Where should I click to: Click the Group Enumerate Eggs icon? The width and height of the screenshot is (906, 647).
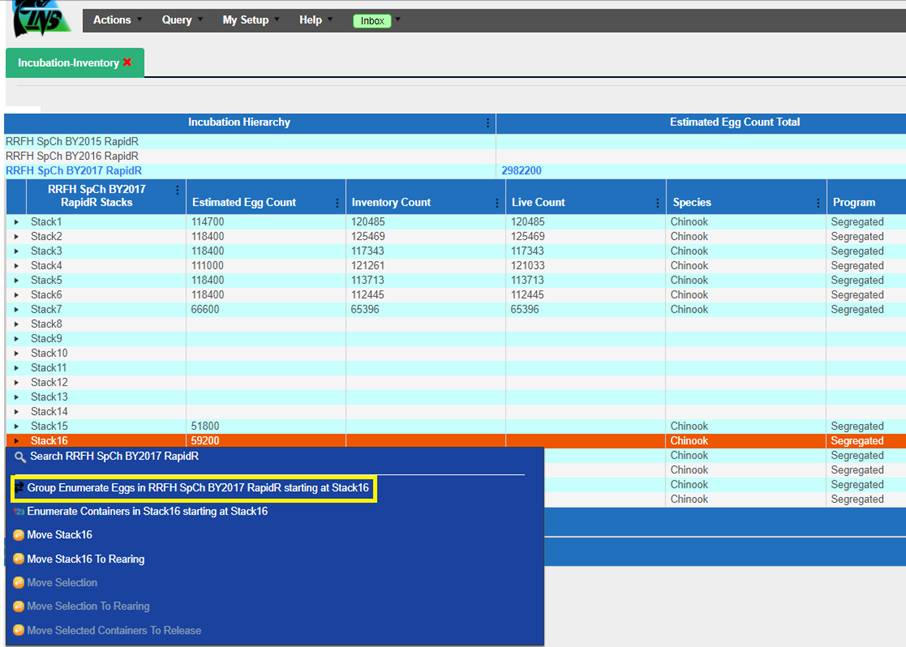pos(18,488)
